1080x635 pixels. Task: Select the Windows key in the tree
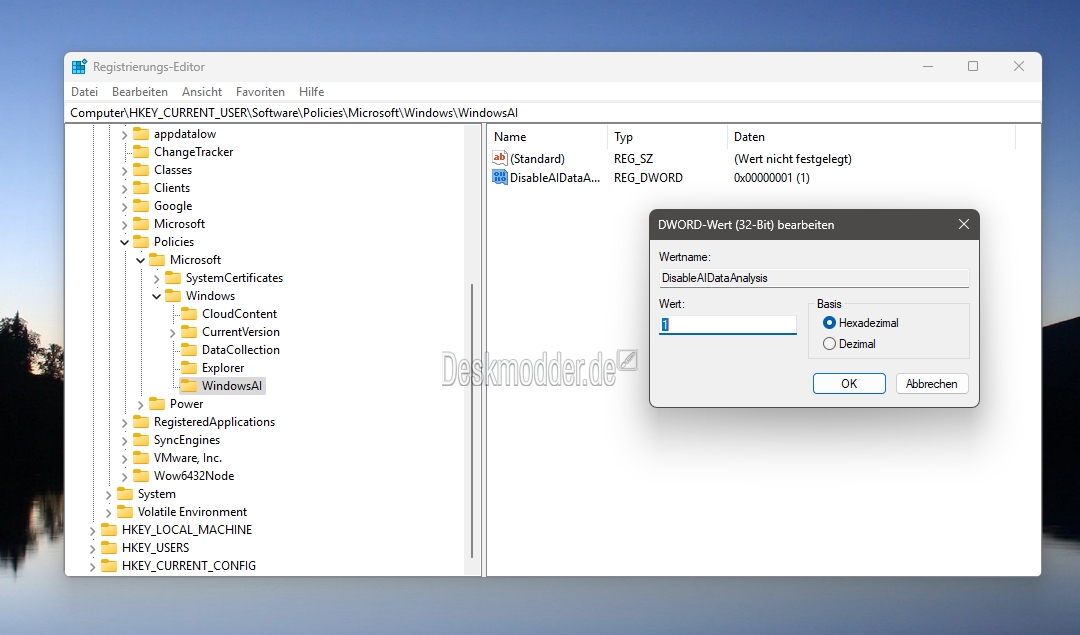pyautogui.click(x=210, y=295)
